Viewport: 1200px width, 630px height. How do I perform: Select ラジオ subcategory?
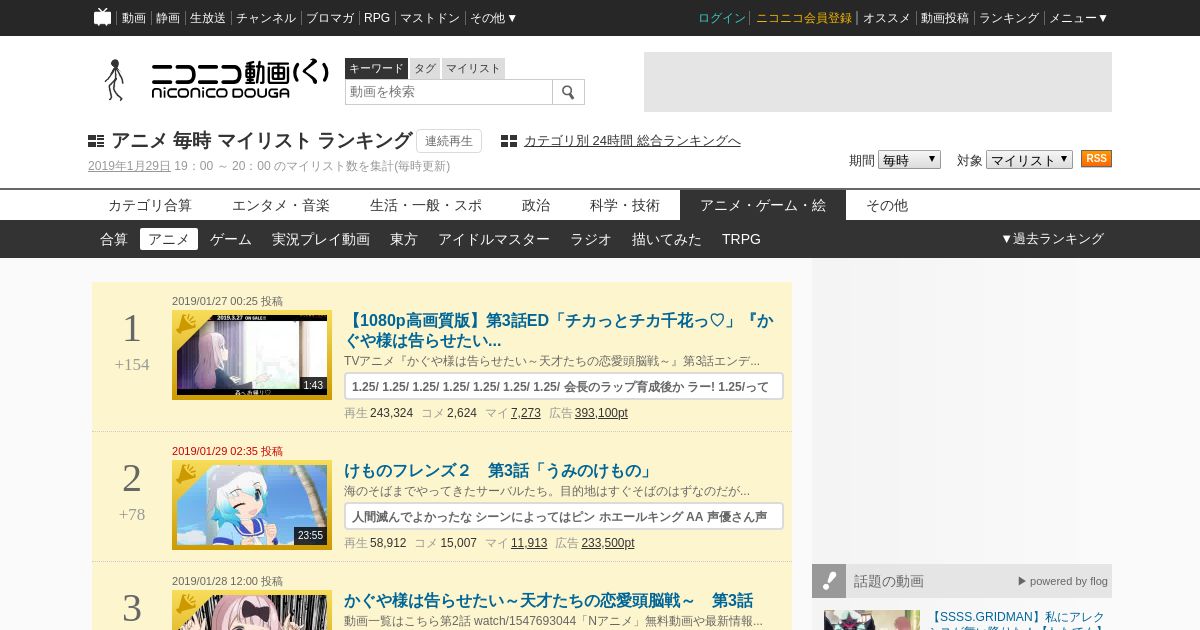pyautogui.click(x=591, y=239)
